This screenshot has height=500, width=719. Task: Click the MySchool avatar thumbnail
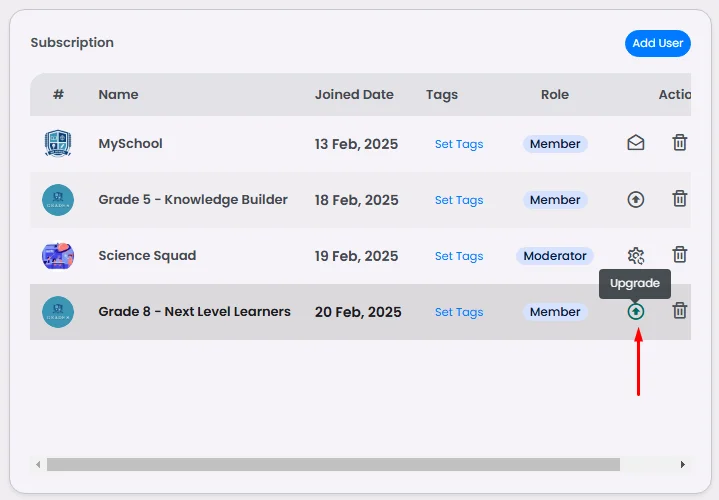point(58,144)
